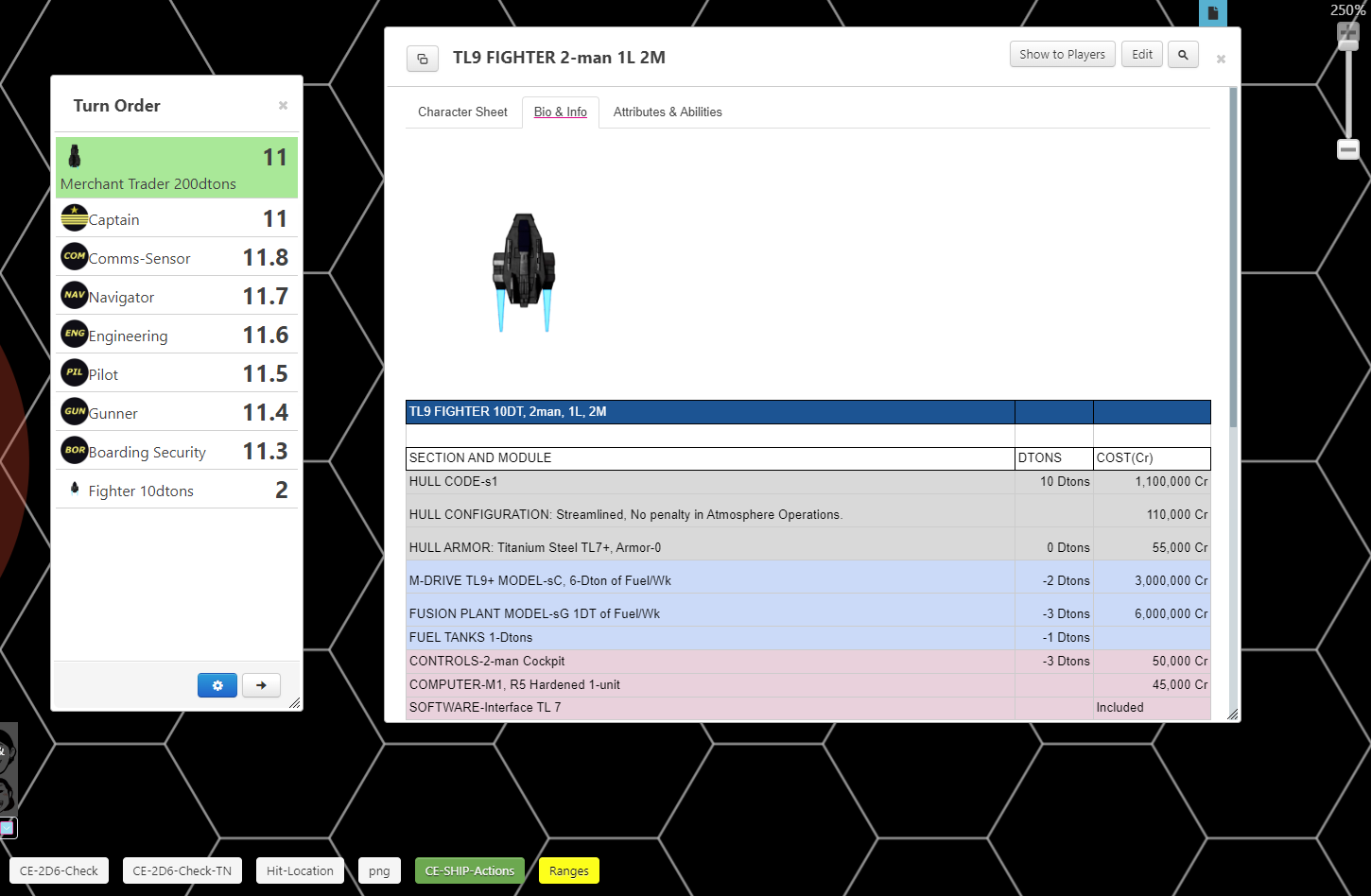Click the fighter ship image in Bio
The height and width of the screenshot is (896, 1371).
[523, 272]
